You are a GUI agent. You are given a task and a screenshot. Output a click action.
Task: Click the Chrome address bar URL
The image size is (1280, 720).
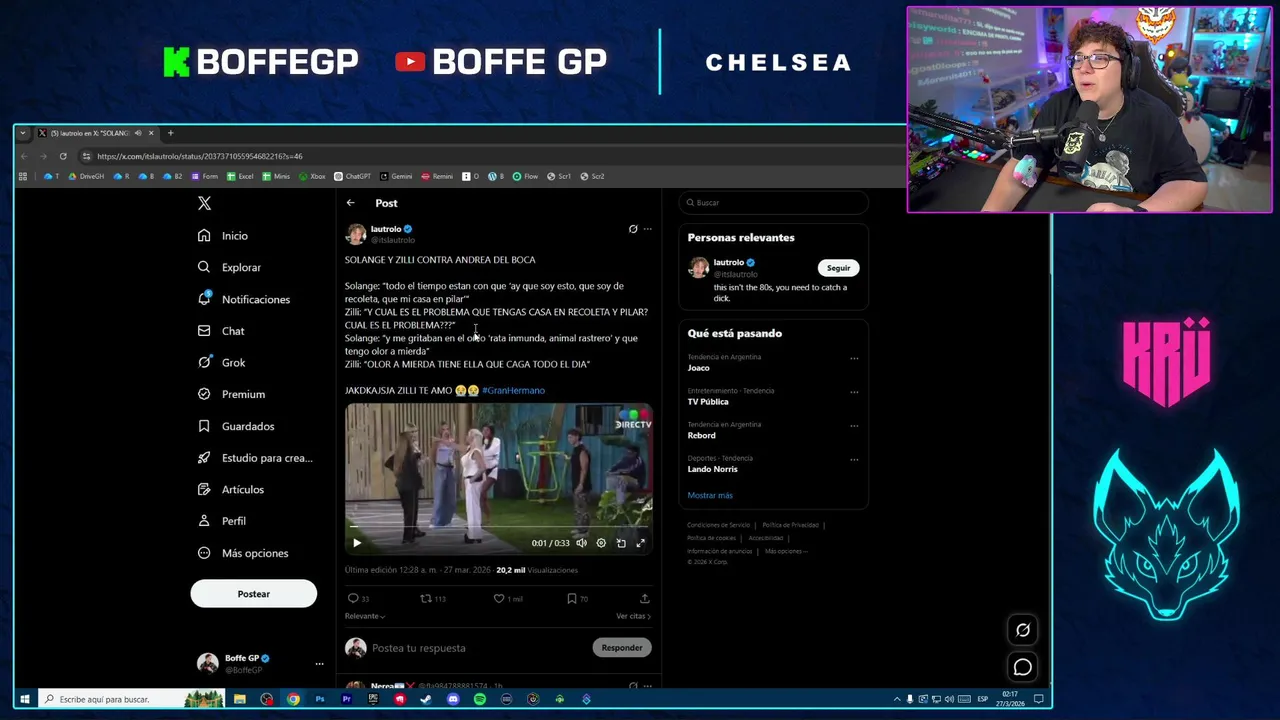click(x=200, y=156)
